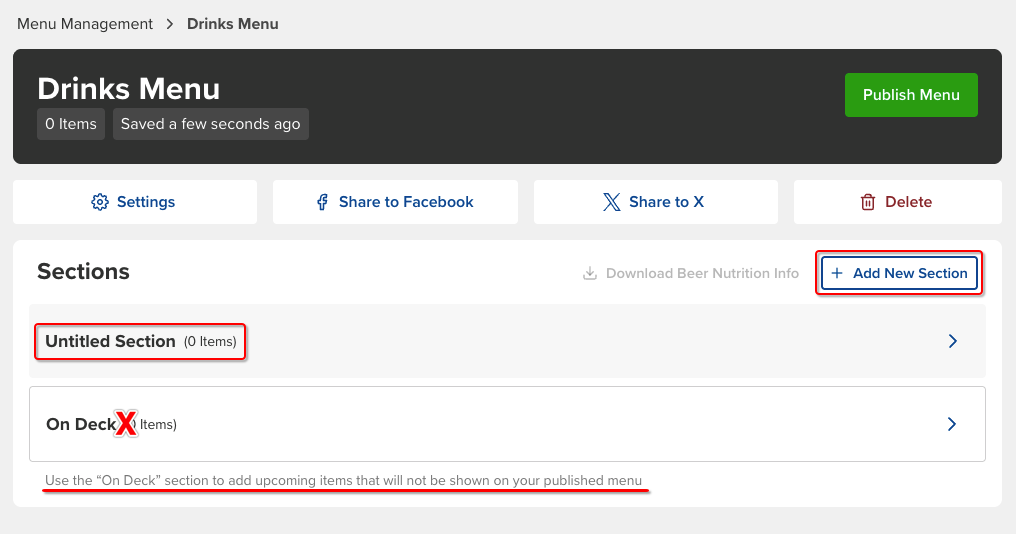Click the X logo in the share button
This screenshot has height=534, width=1016.
pyautogui.click(x=612, y=202)
